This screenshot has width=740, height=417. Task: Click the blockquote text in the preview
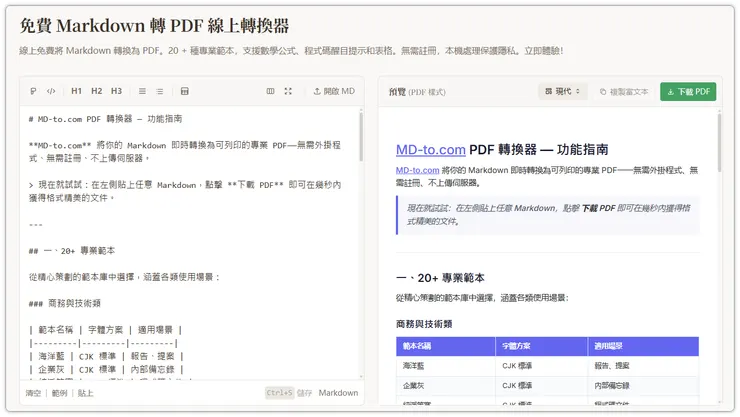(x=548, y=215)
